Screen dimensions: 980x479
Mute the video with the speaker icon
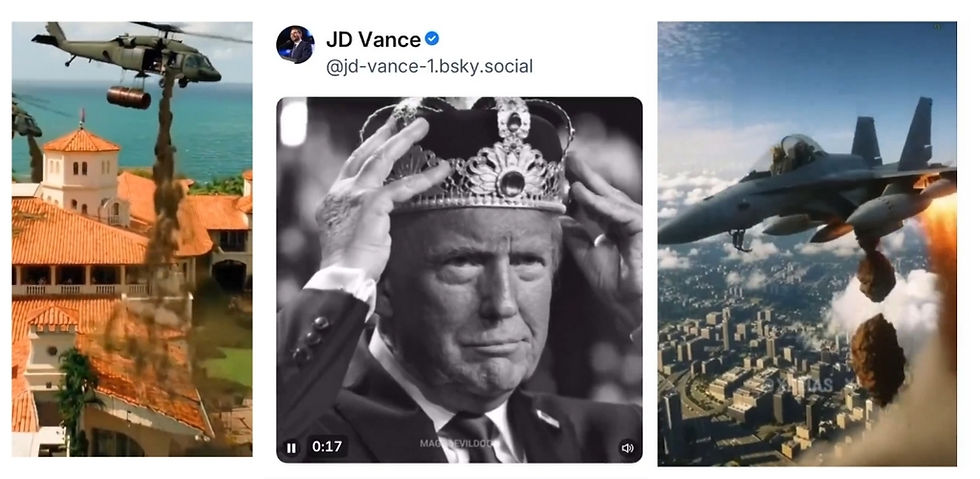click(627, 448)
